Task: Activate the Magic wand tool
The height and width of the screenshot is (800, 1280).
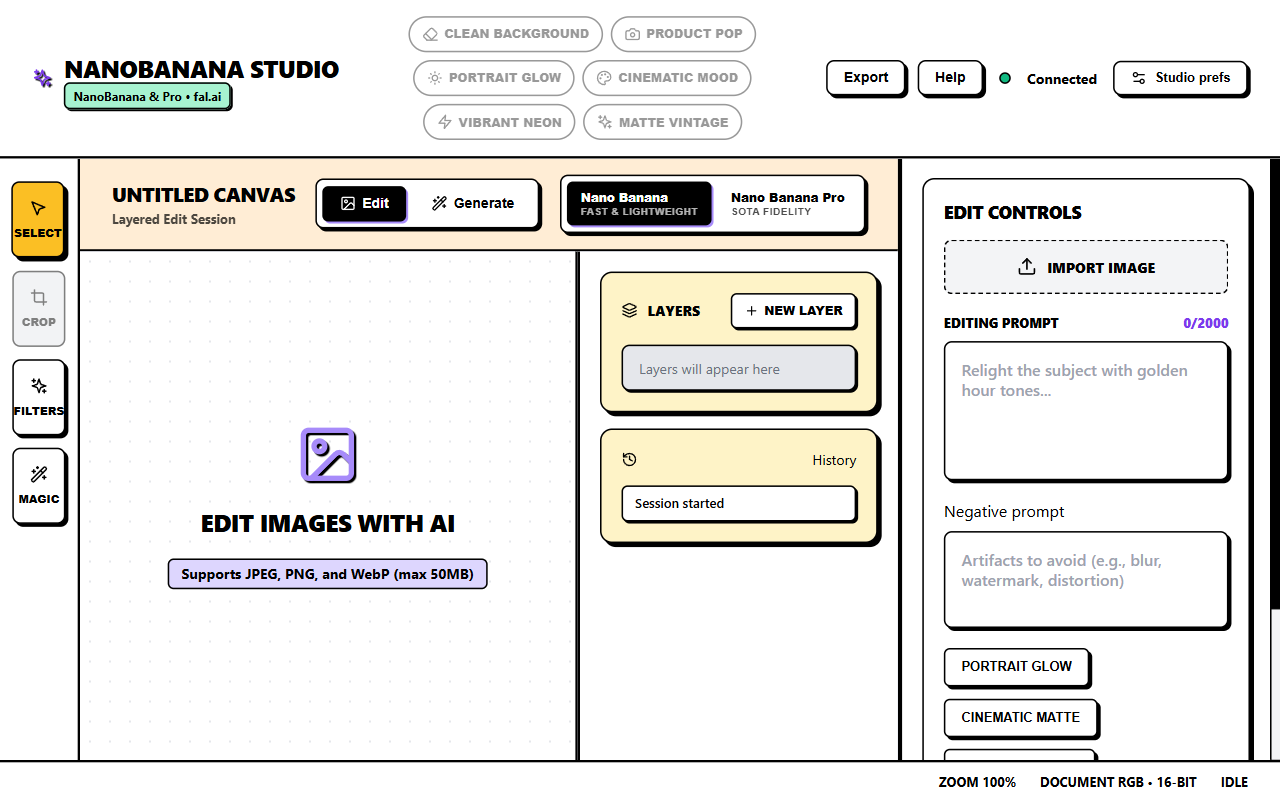Action: [38, 485]
